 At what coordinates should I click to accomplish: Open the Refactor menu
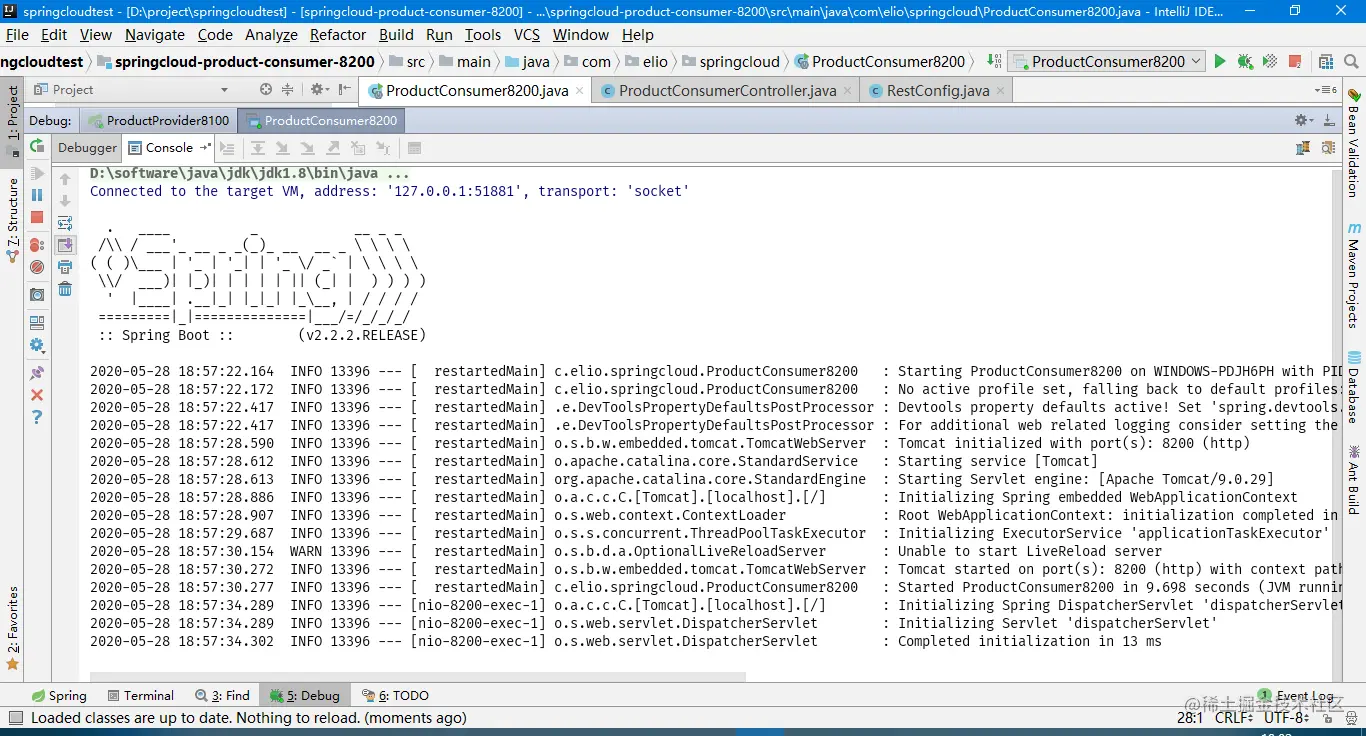point(338,34)
